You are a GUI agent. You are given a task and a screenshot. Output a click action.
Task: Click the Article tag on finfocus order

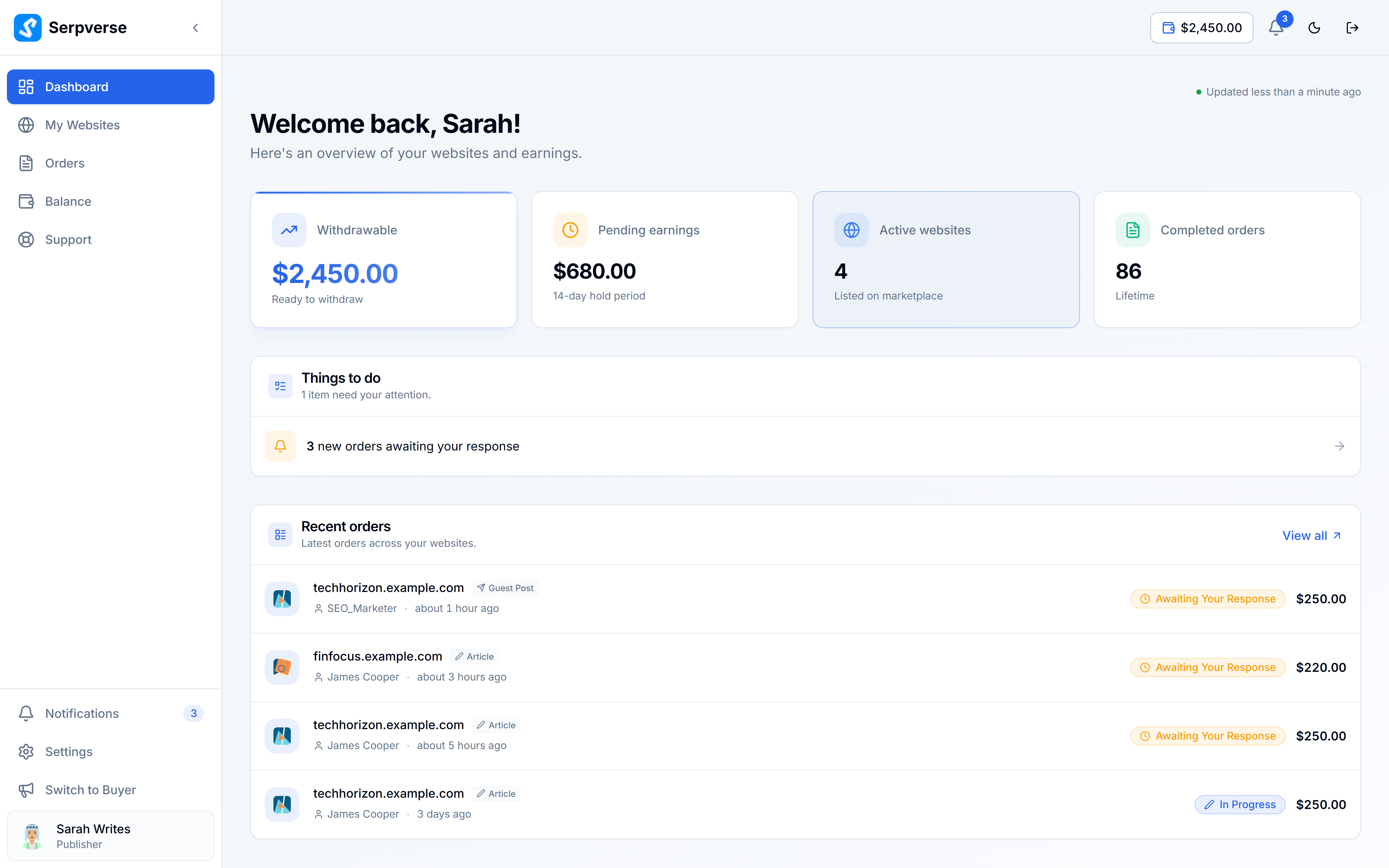coord(474,656)
